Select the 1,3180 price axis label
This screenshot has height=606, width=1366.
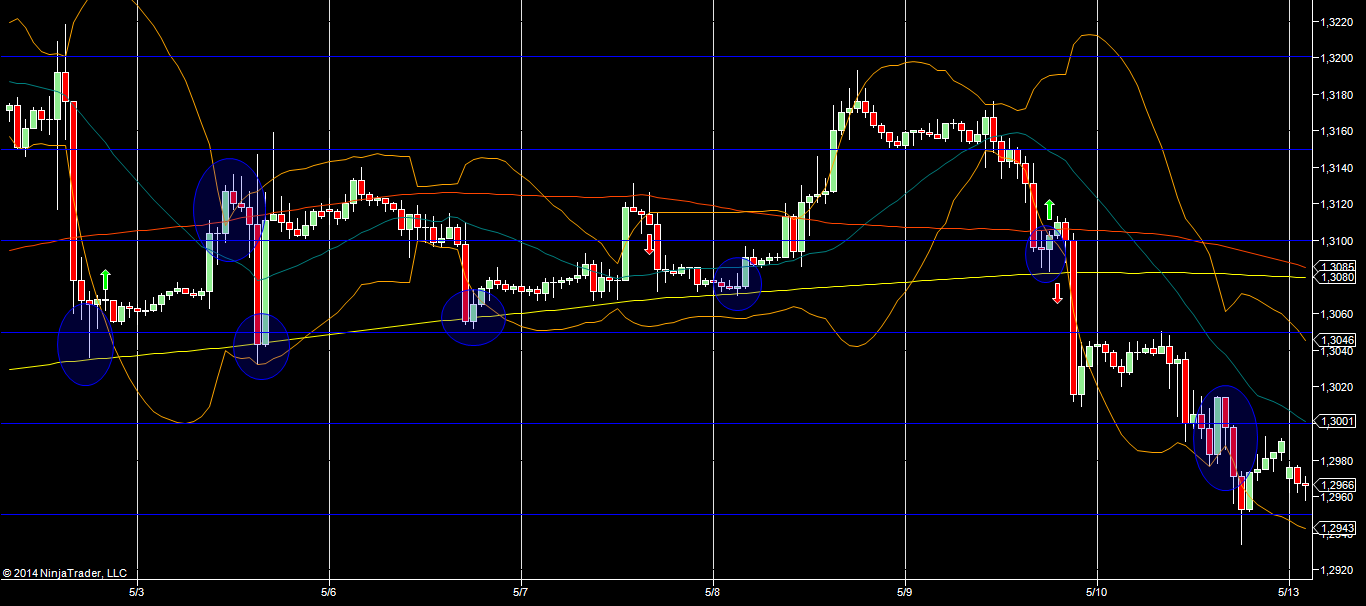coord(1338,95)
